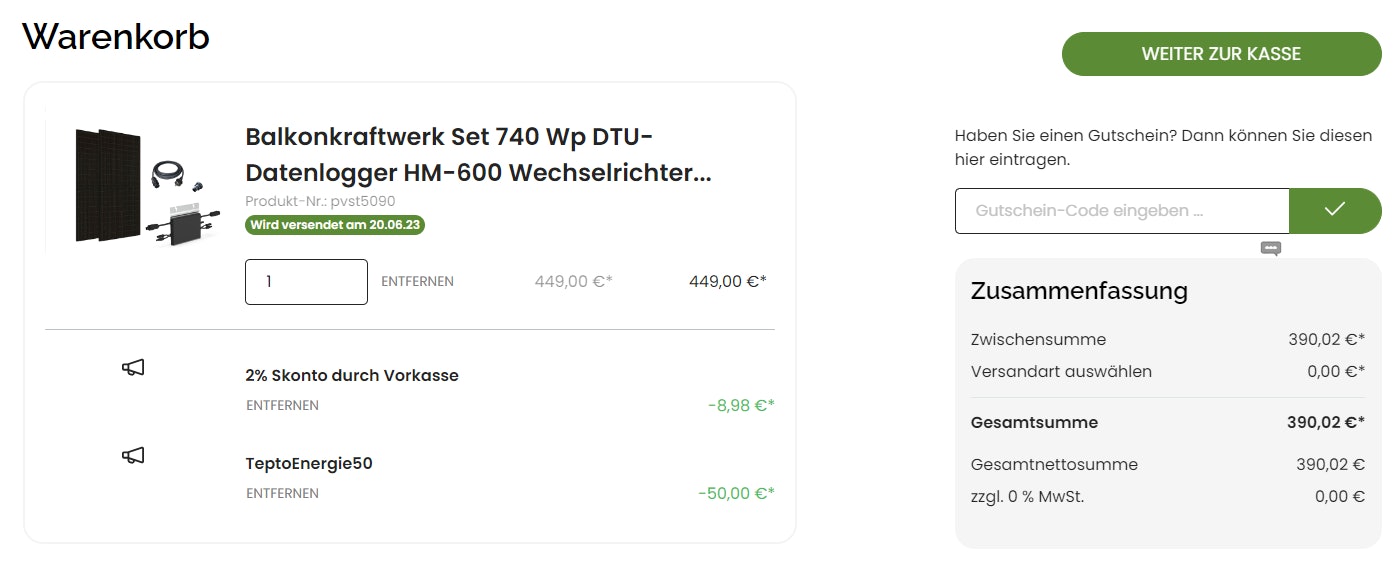Click the 2% Skonto durch Vorkasse label
Viewport: 1399px width, 562px height.
tap(352, 376)
